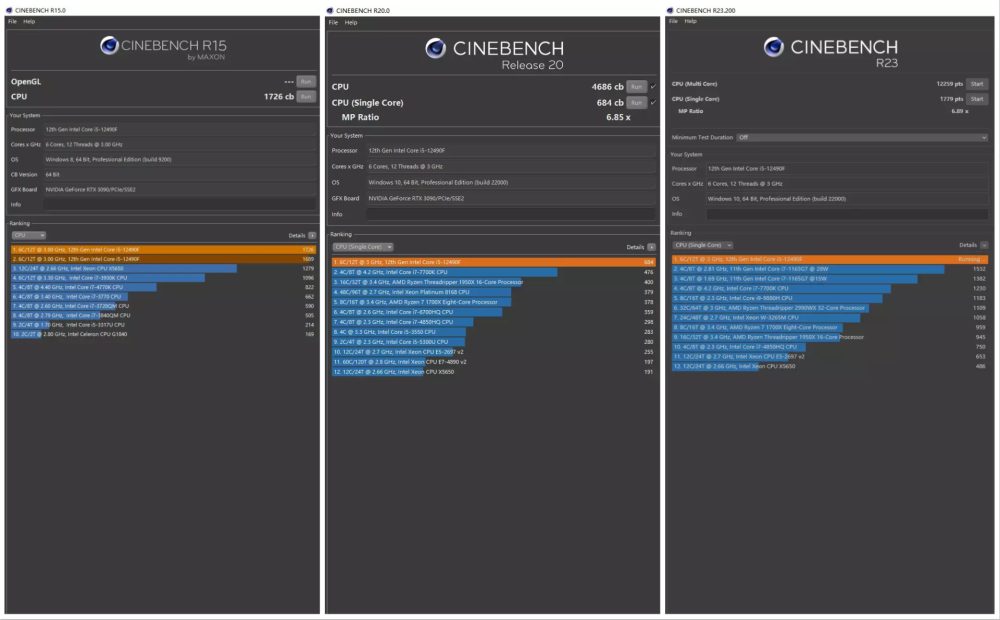Click the R15 window title bar icon
The height and width of the screenshot is (620, 1000).
[x=10, y=10]
